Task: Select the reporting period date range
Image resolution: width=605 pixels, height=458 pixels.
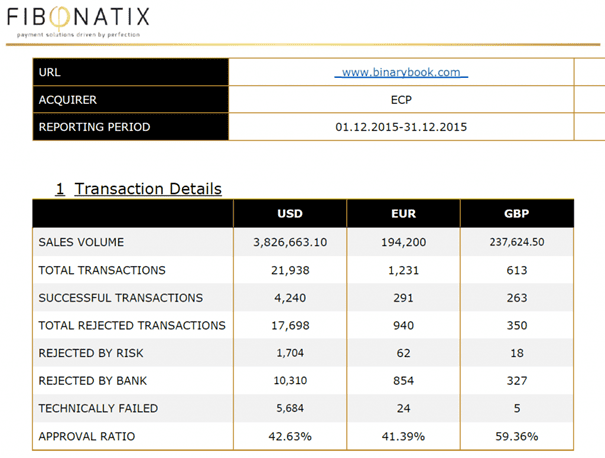Action: pos(401,127)
